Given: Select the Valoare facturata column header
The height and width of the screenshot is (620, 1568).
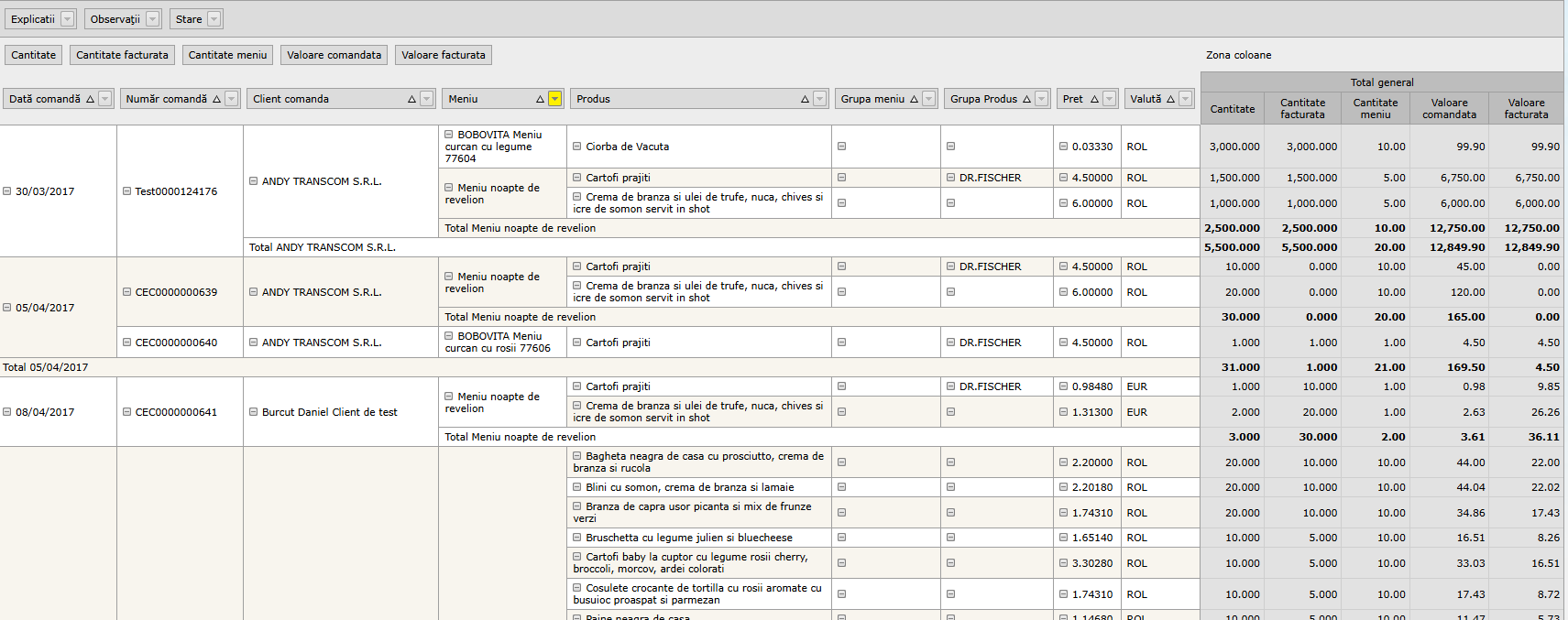Looking at the screenshot, I should coord(1526,108).
